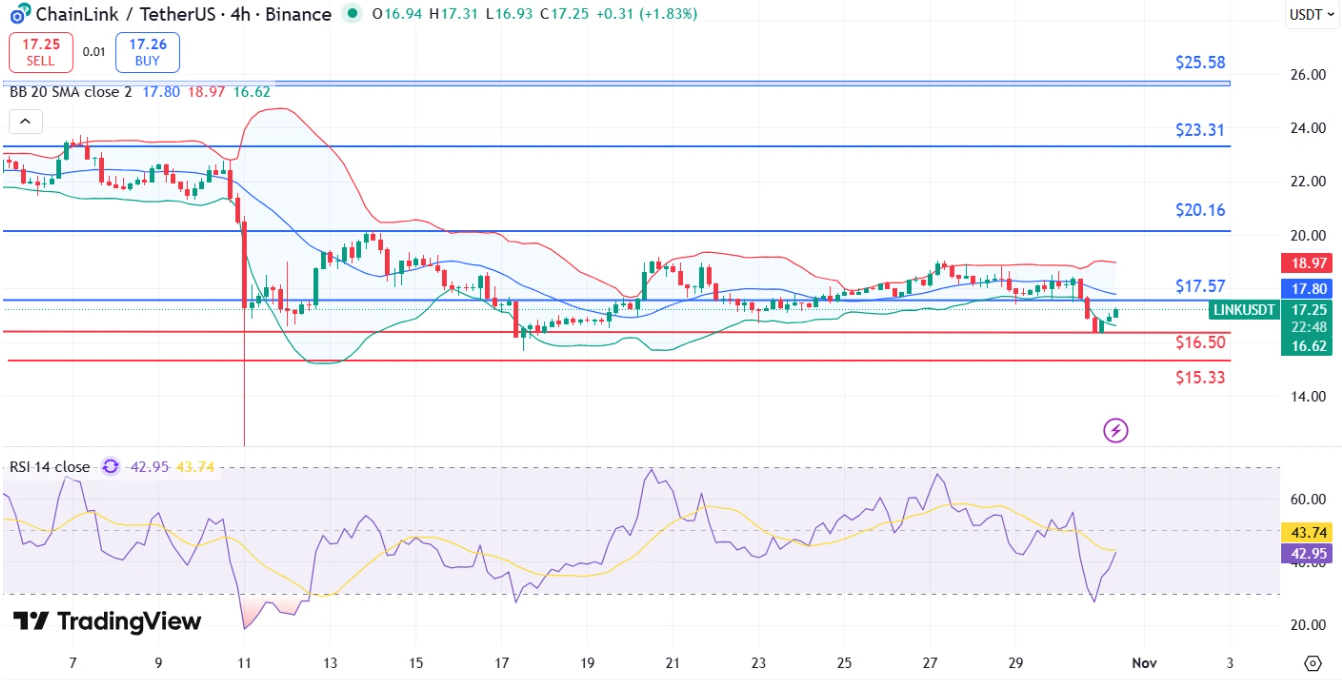Click the TradingView logo
Screen dimensions: 1342x680
[x=107, y=621]
